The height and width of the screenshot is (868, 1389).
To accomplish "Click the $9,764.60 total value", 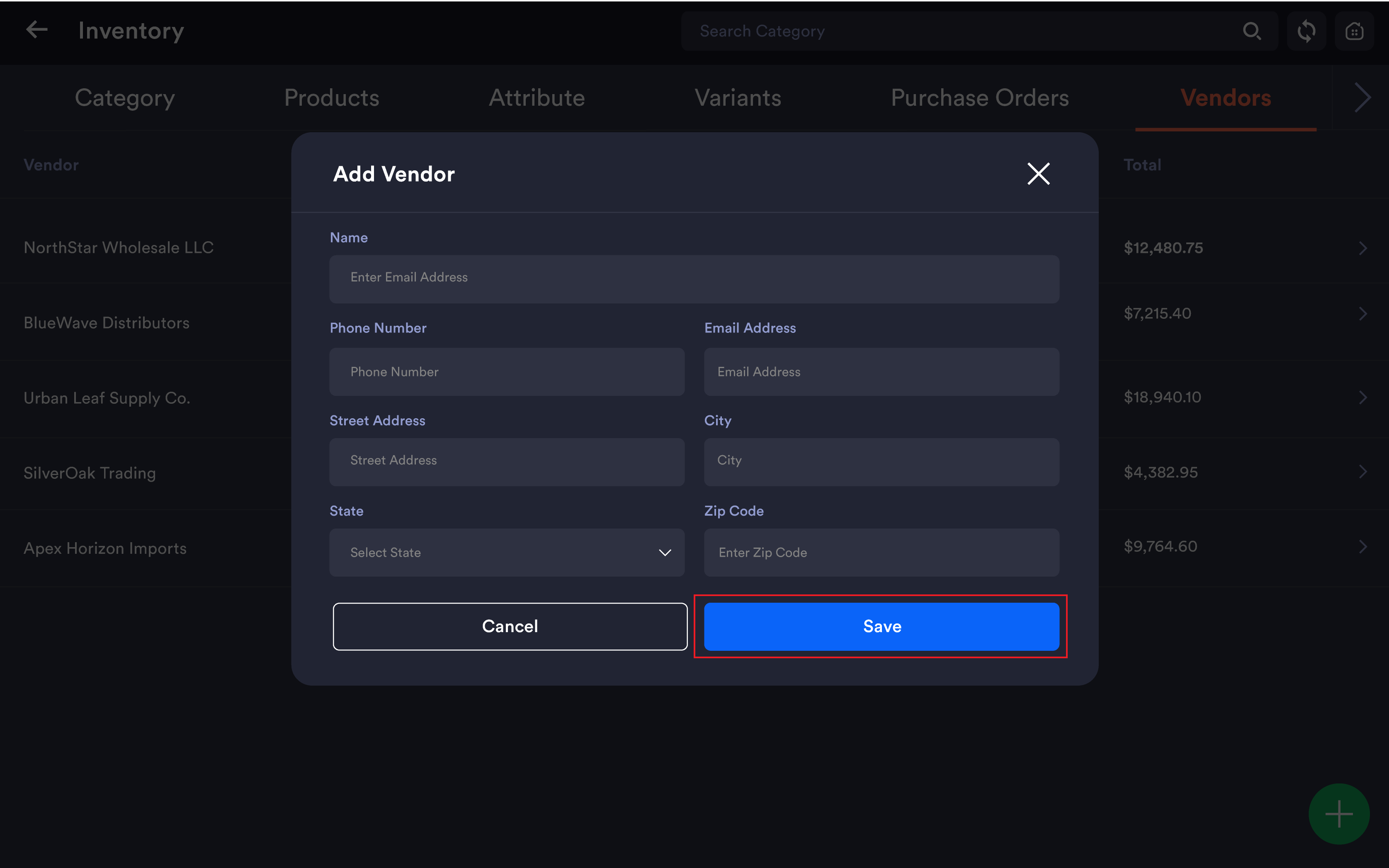I will (1161, 546).
